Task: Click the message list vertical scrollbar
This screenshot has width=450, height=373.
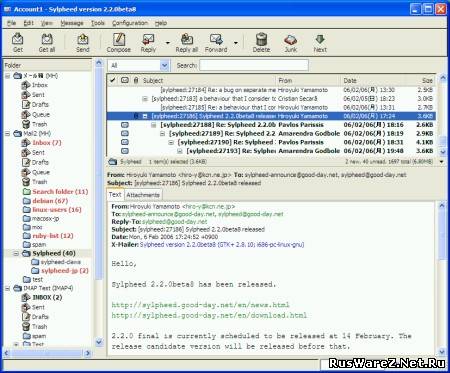Action: click(x=443, y=115)
